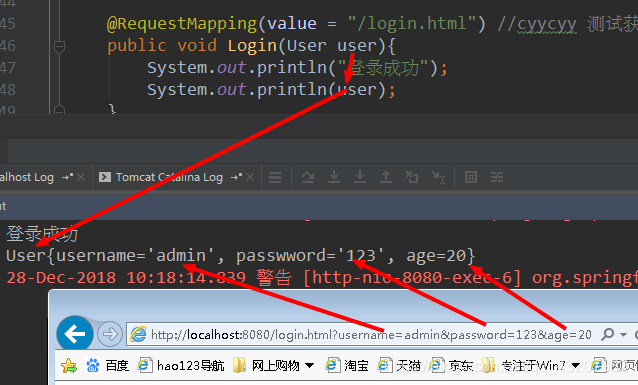Click the Login method name in editor
Viewport: 638px width, 385px height.
(x=252, y=46)
